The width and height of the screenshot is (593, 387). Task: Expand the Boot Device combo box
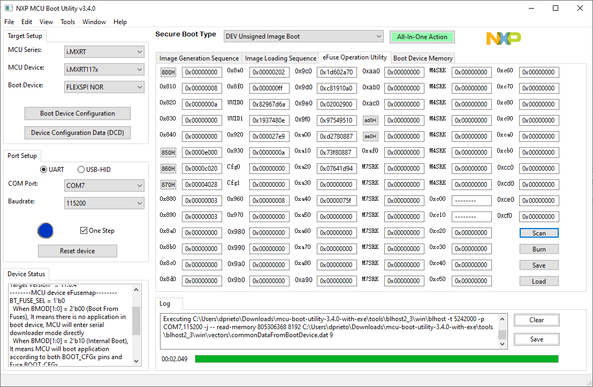pos(104,87)
